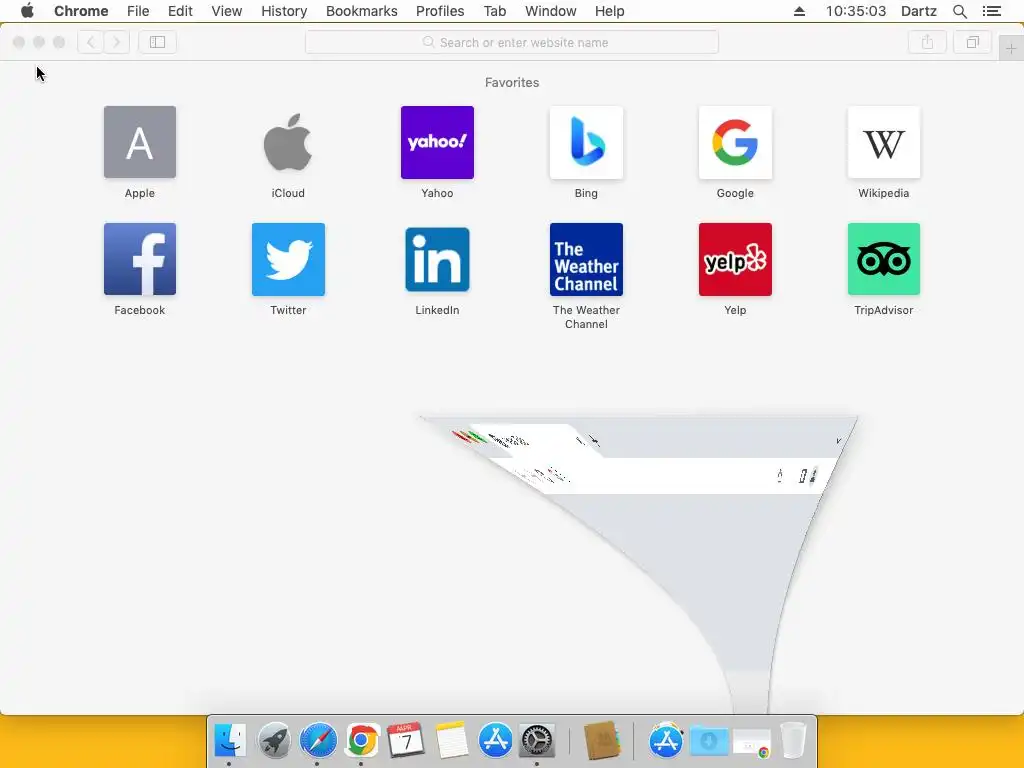Open App Store next to Notes in Dock
Viewport: 1024px width, 768px height.
495,741
